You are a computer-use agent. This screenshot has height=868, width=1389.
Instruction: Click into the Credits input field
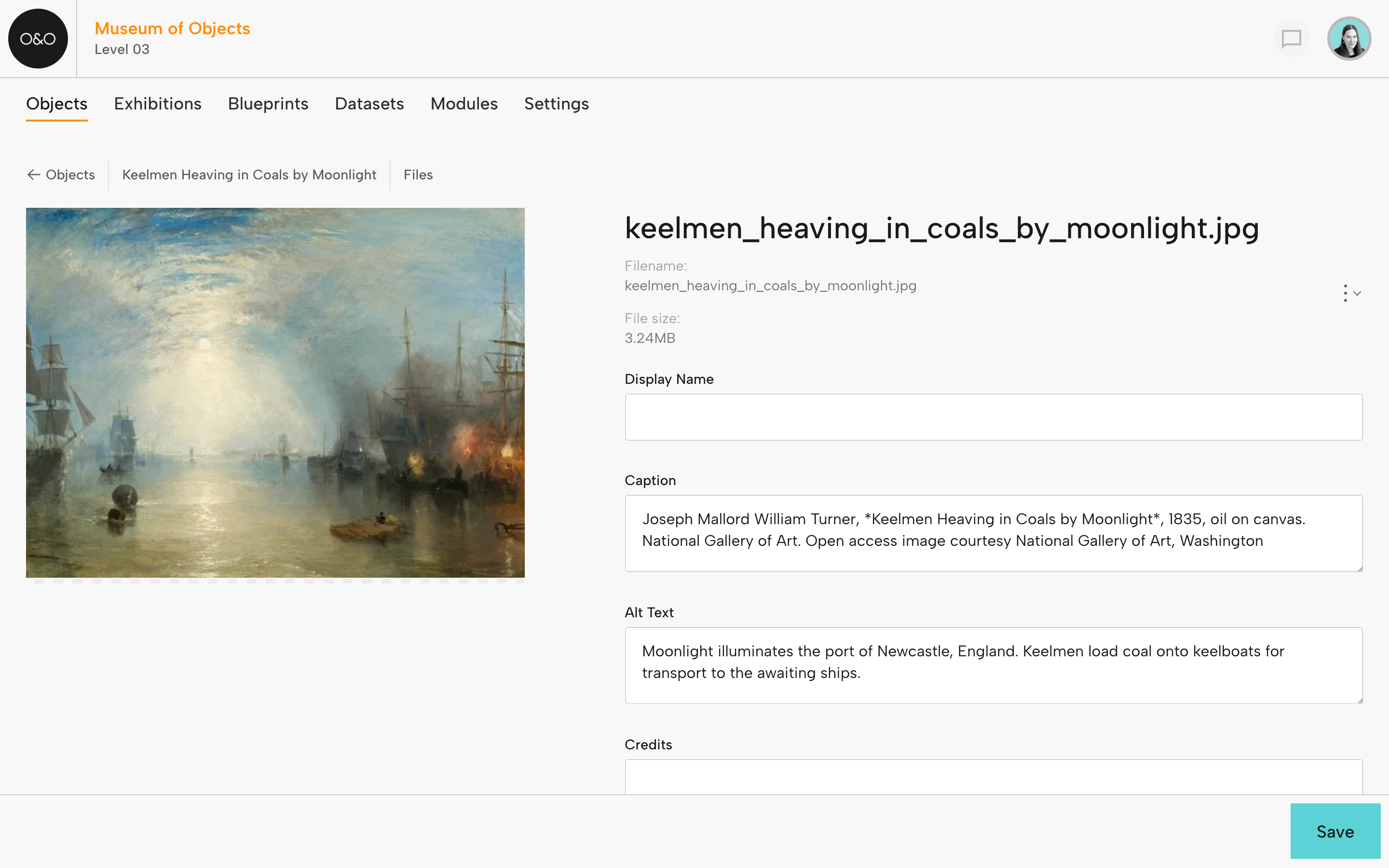pos(994,777)
